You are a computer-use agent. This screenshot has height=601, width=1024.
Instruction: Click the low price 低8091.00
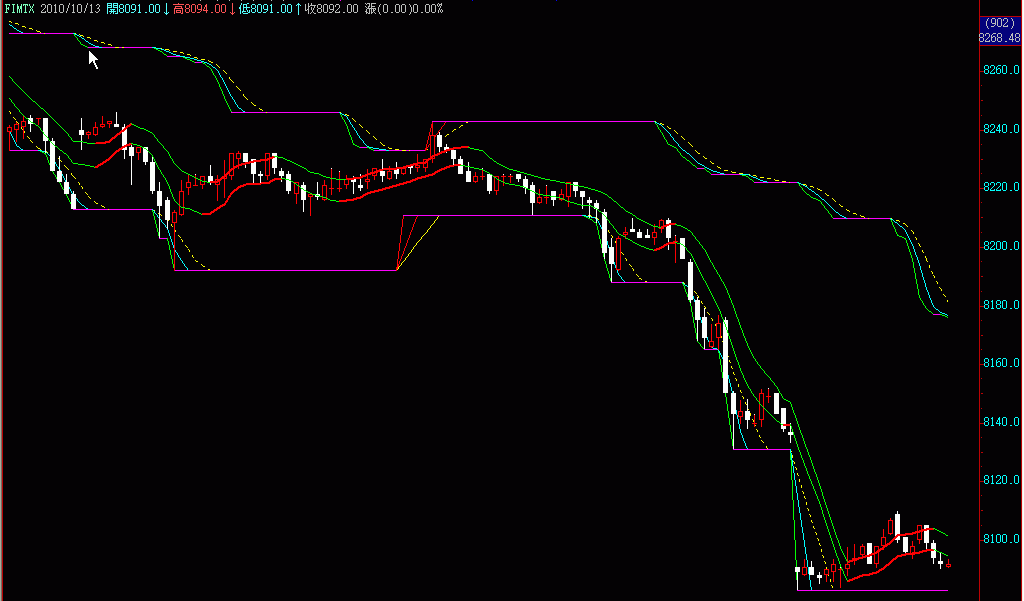tap(266, 9)
